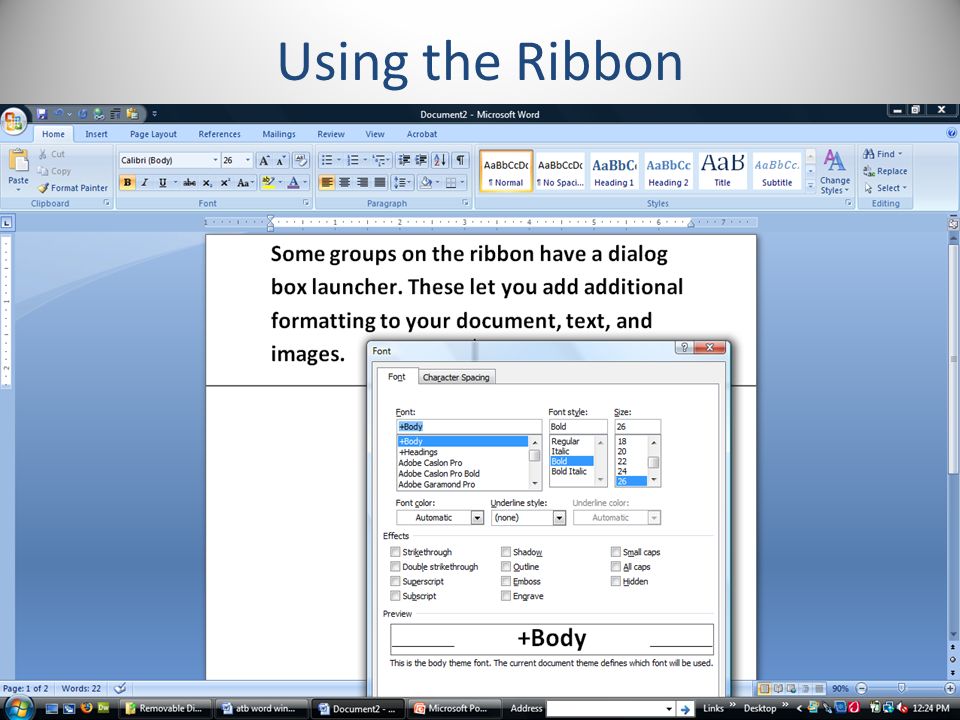Center text in Paragraph group

coord(345,182)
